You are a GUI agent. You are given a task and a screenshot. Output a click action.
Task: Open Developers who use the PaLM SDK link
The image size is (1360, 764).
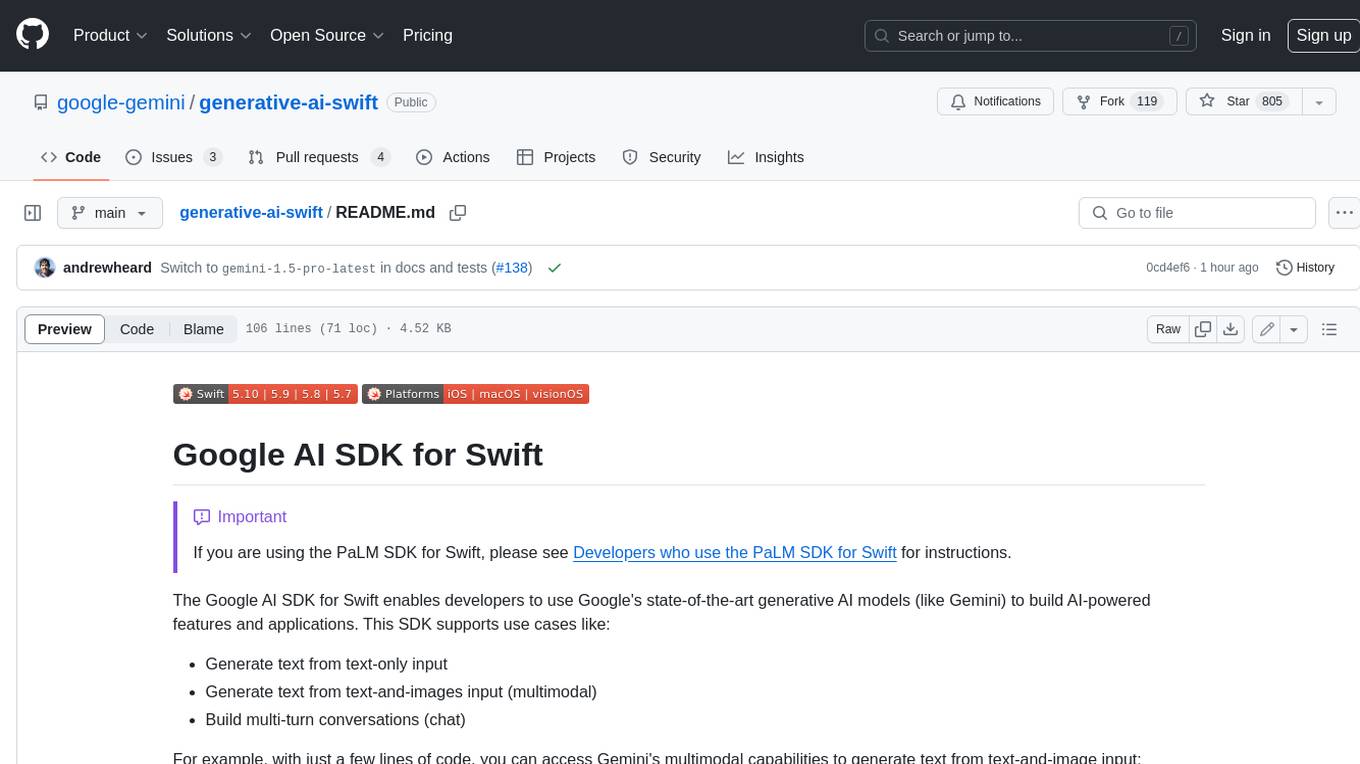tap(735, 552)
